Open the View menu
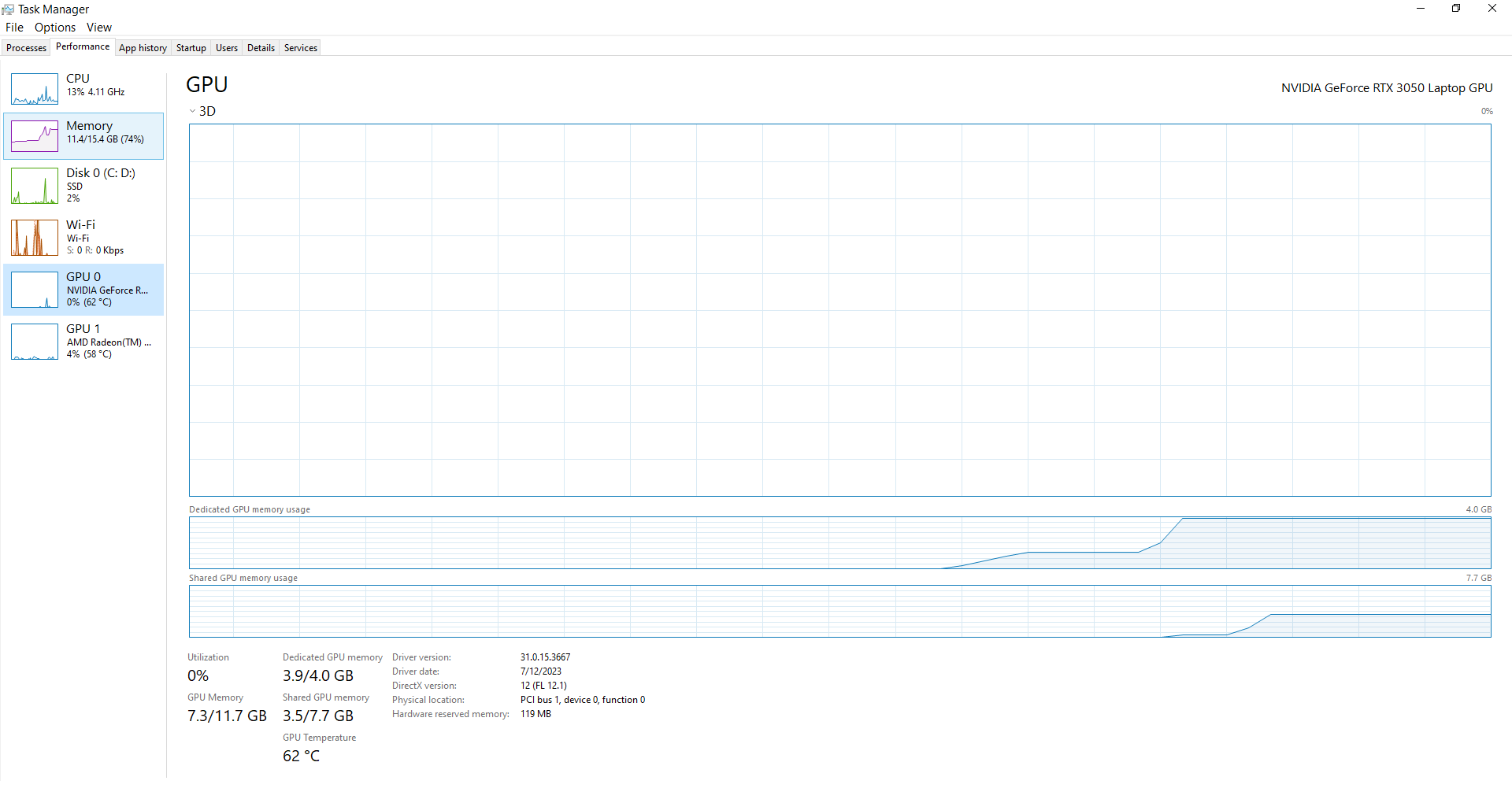Screen dimensions: 1512x788 (x=98, y=27)
